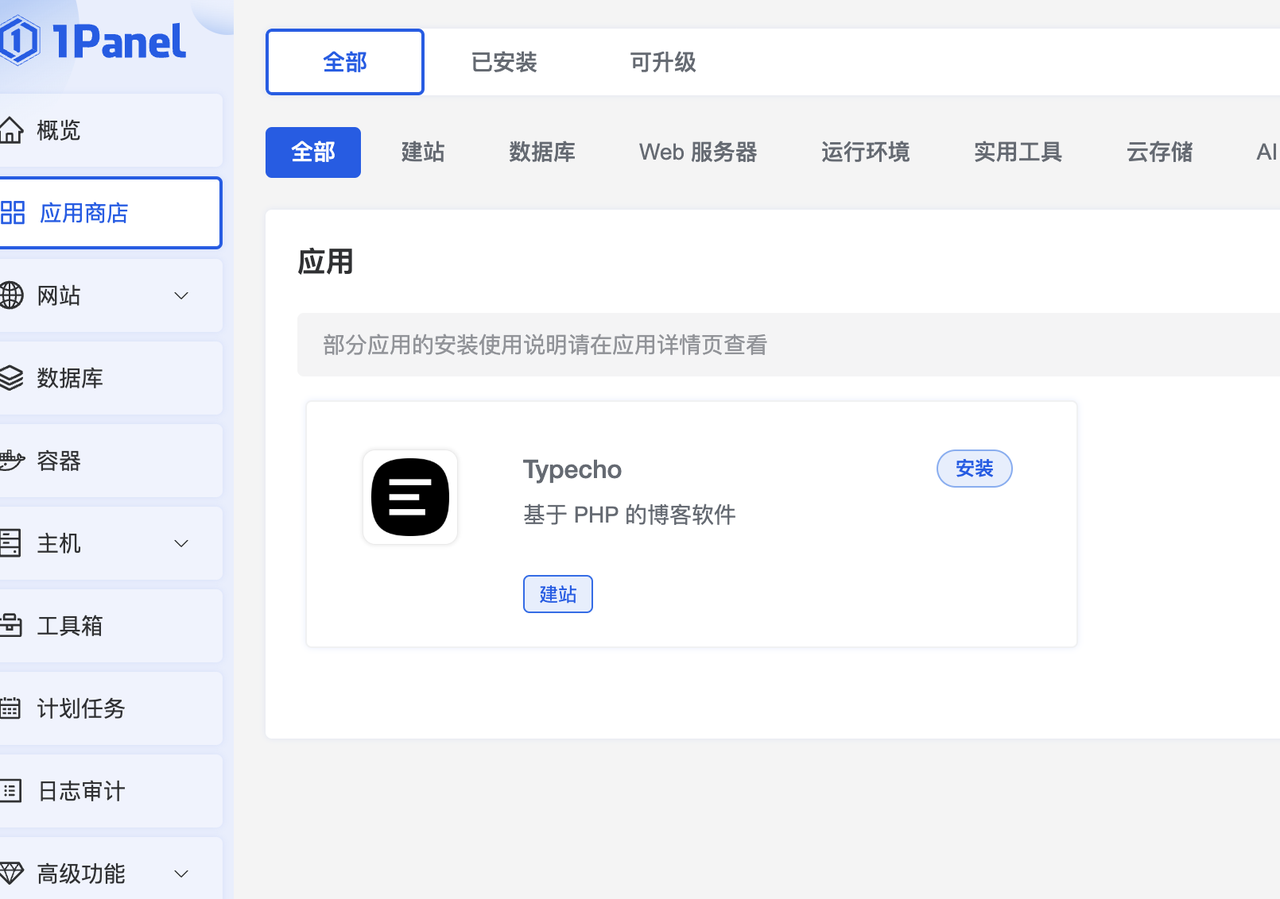This screenshot has width=1280, height=899.
Task: Click the Website globe icon
Action: (11, 295)
